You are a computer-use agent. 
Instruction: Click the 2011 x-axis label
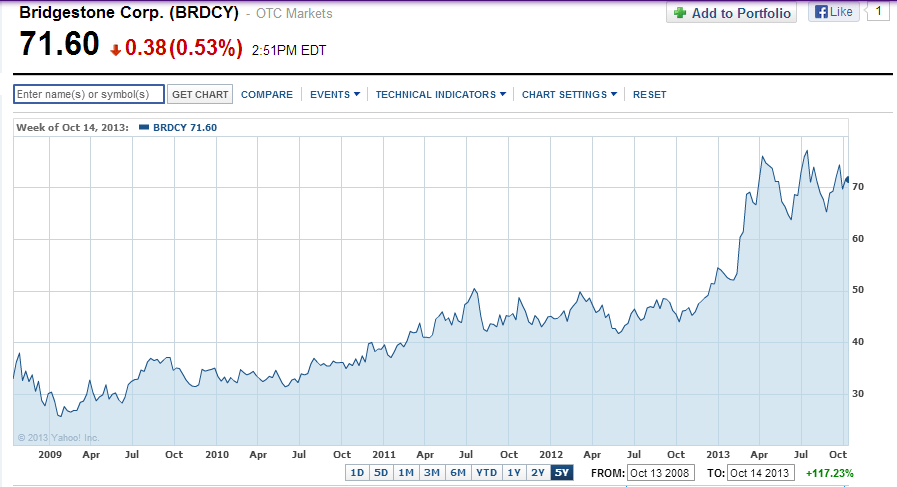coord(384,454)
